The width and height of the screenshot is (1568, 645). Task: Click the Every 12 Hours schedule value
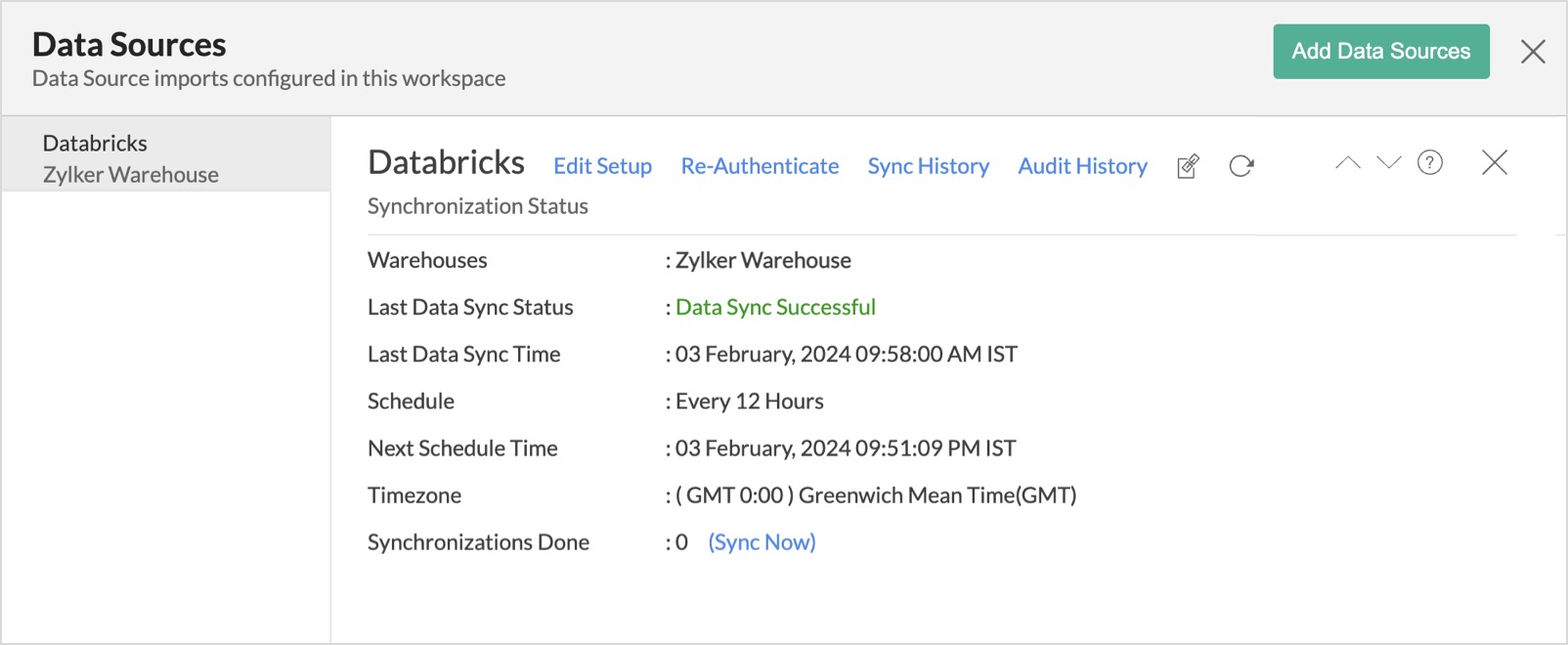pos(749,402)
